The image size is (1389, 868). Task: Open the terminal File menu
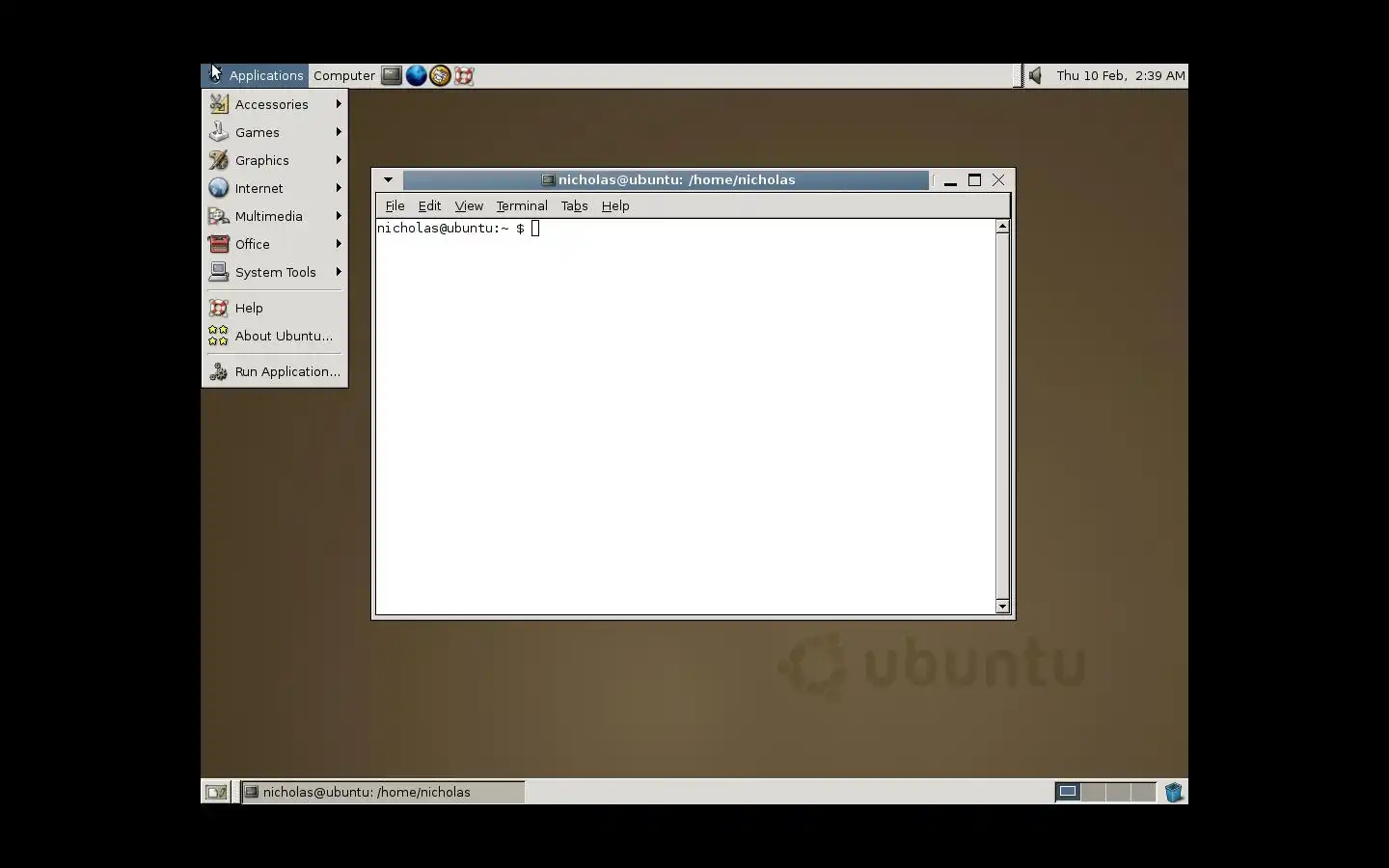tap(395, 205)
